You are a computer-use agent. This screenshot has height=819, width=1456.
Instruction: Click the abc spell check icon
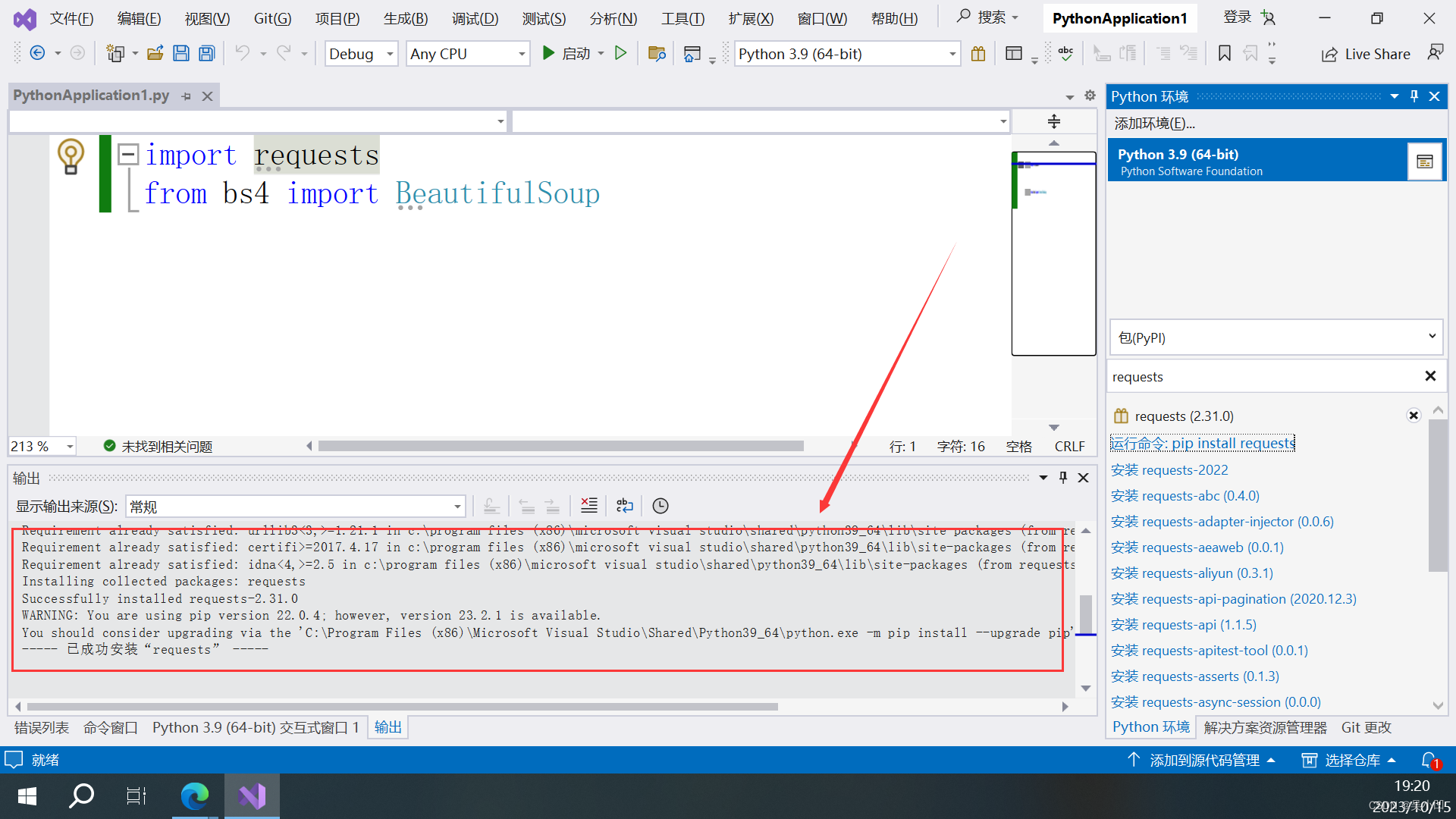tap(1065, 53)
